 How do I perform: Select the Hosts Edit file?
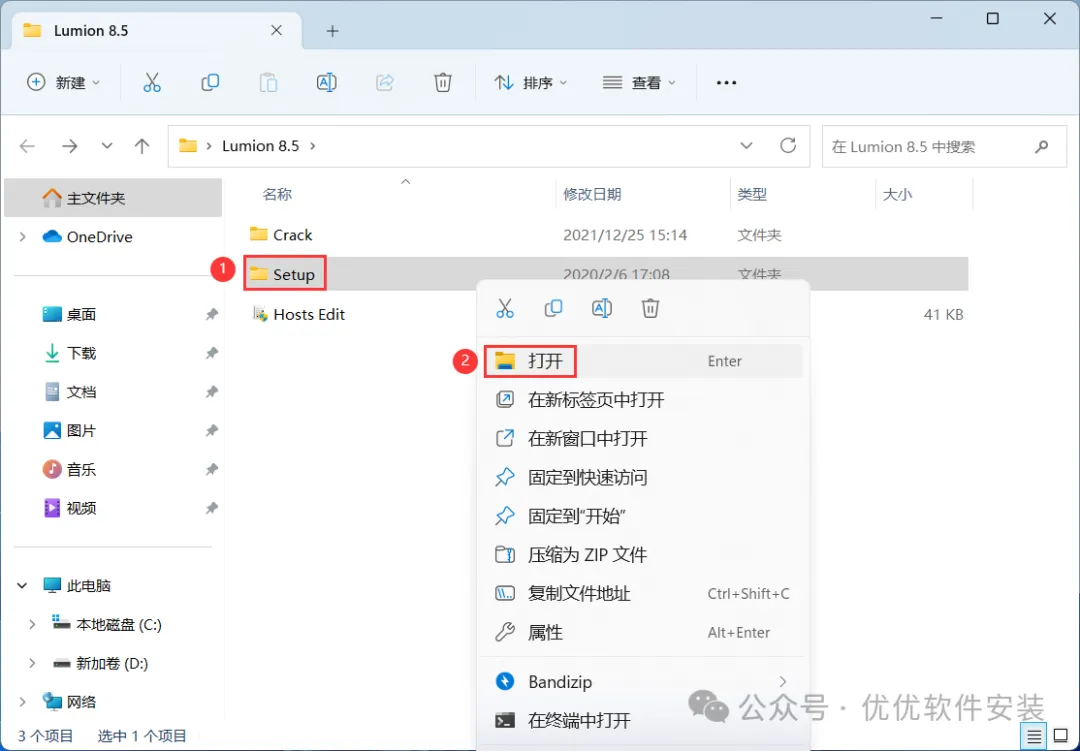pyautogui.click(x=298, y=314)
